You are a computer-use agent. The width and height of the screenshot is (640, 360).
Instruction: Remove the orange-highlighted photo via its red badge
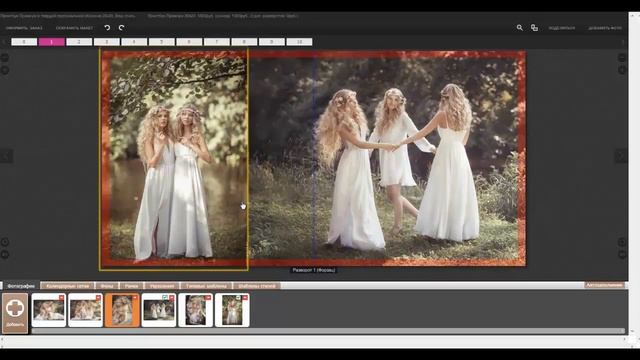pyautogui.click(x=135, y=298)
